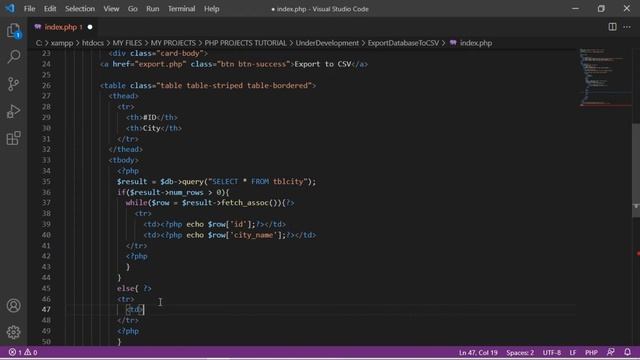This screenshot has width=640, height=360.
Task: Open the Extensions view
Action: [x=13, y=138]
